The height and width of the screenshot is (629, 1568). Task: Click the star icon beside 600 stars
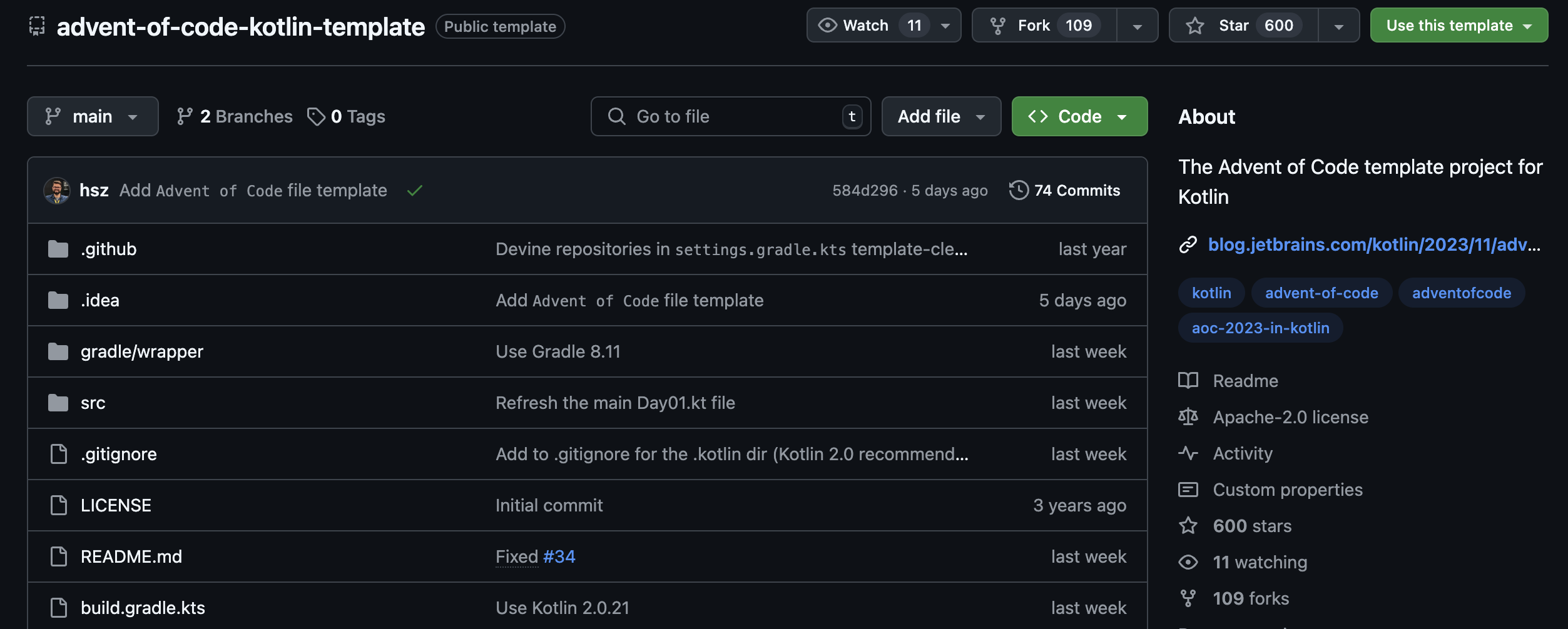pos(1188,525)
